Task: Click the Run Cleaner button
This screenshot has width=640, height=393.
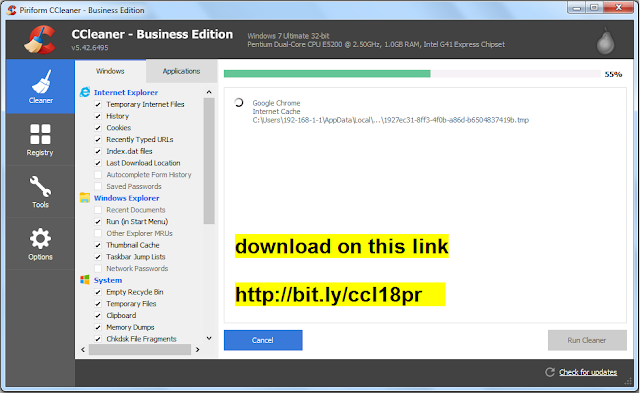Action: click(587, 340)
